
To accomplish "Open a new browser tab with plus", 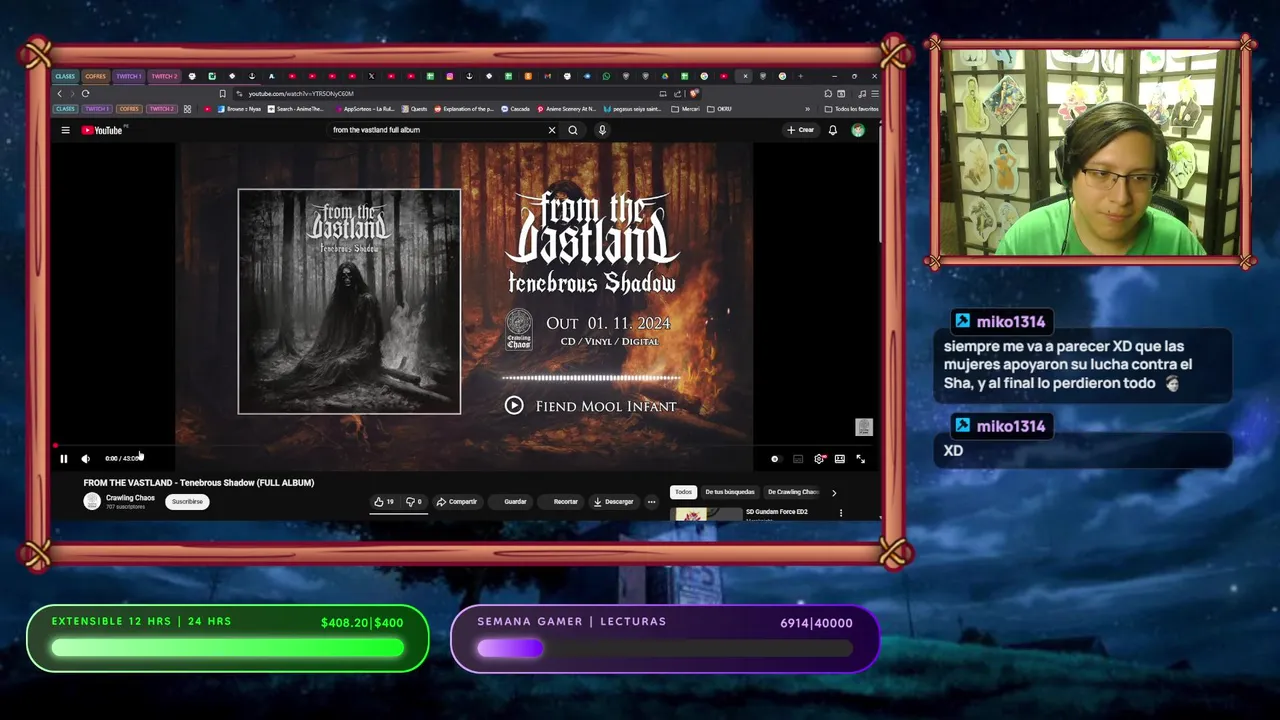I will click(x=802, y=76).
